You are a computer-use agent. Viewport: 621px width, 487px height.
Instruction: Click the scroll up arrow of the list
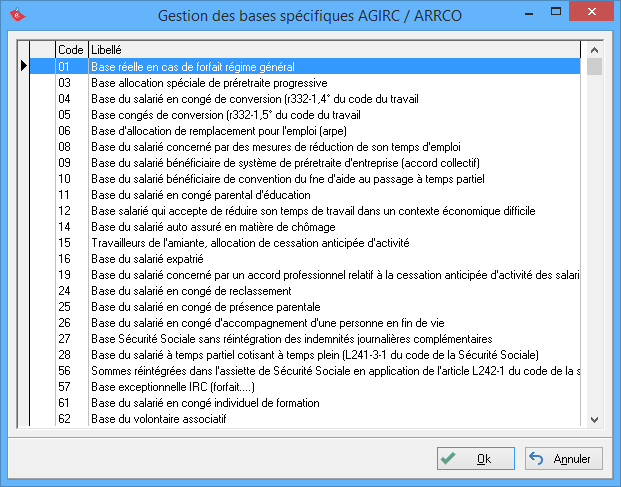(x=594, y=49)
